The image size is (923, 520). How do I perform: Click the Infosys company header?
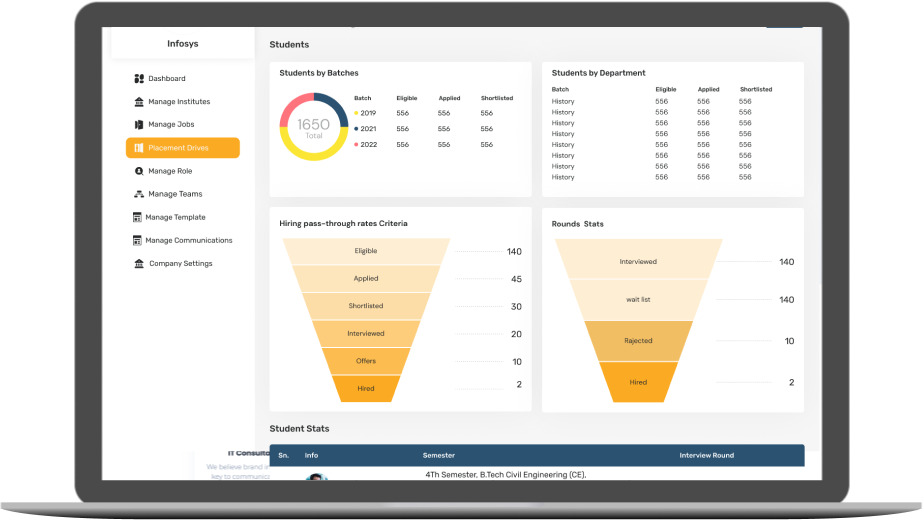click(182, 44)
